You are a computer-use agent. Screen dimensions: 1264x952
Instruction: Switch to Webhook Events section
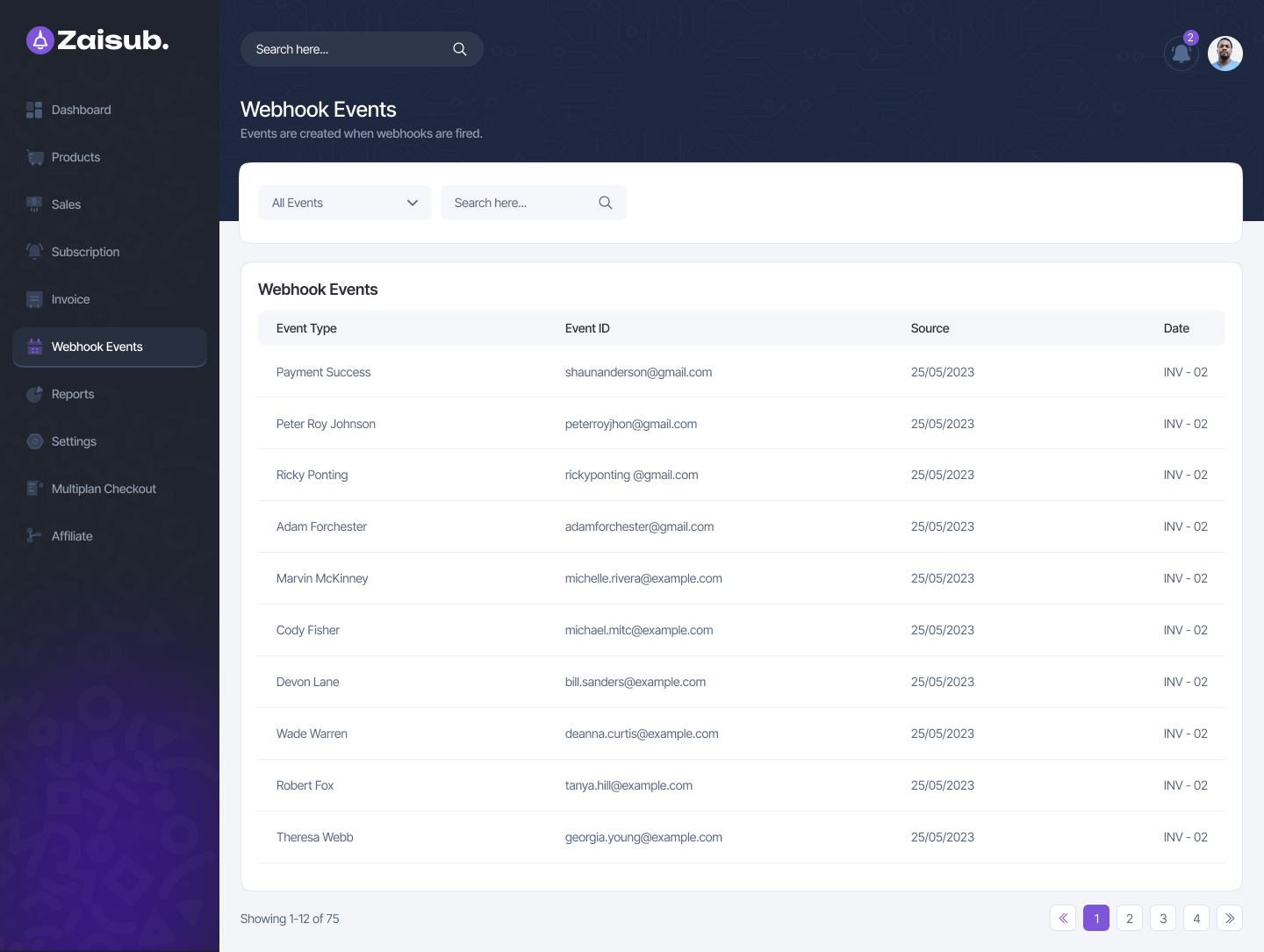coord(97,347)
